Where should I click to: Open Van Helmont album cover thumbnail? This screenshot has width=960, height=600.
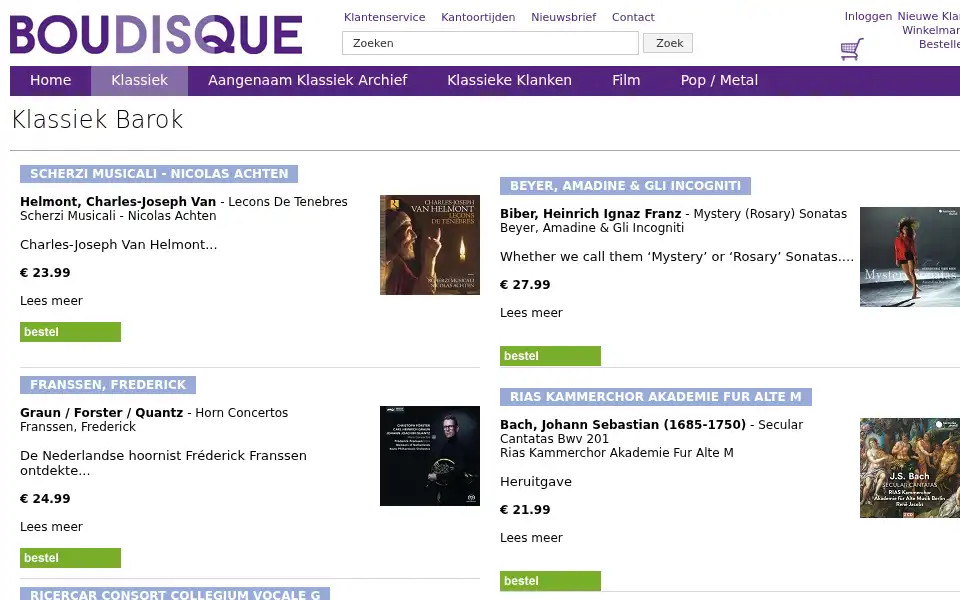430,245
